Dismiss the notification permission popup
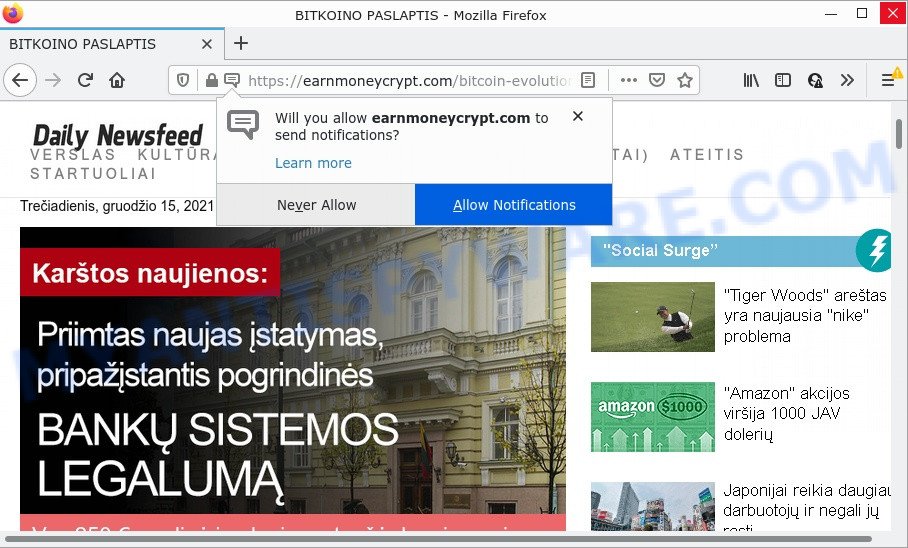This screenshot has width=908, height=548. pyautogui.click(x=577, y=116)
